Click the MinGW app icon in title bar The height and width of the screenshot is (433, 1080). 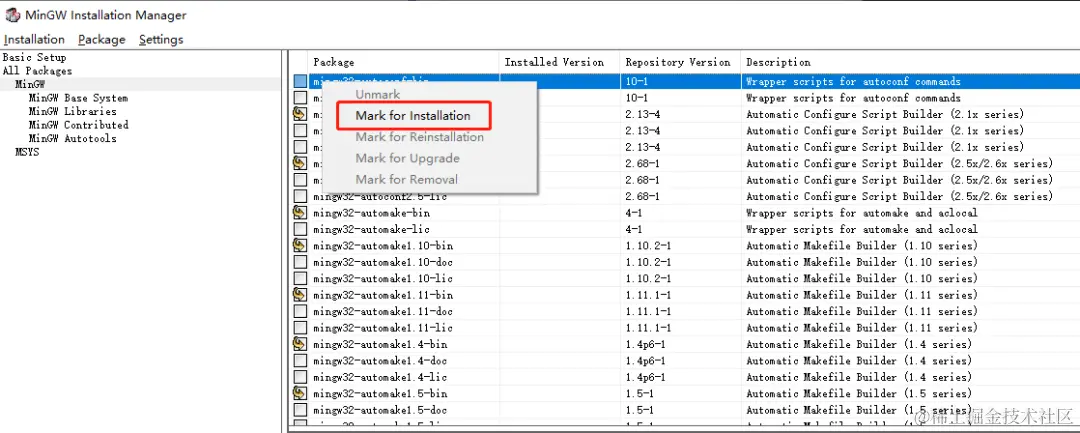[x=12, y=15]
